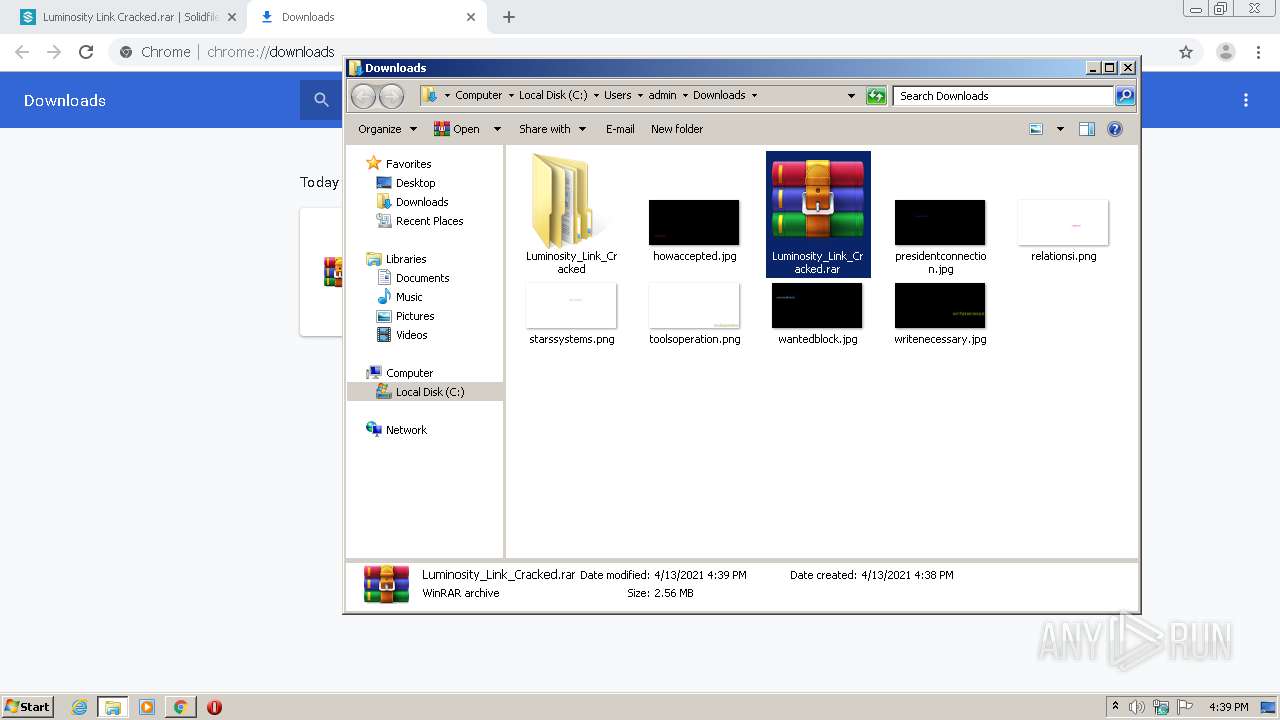This screenshot has width=1280, height=720.
Task: Bookmark this page with star icon
Action: coord(1186,52)
